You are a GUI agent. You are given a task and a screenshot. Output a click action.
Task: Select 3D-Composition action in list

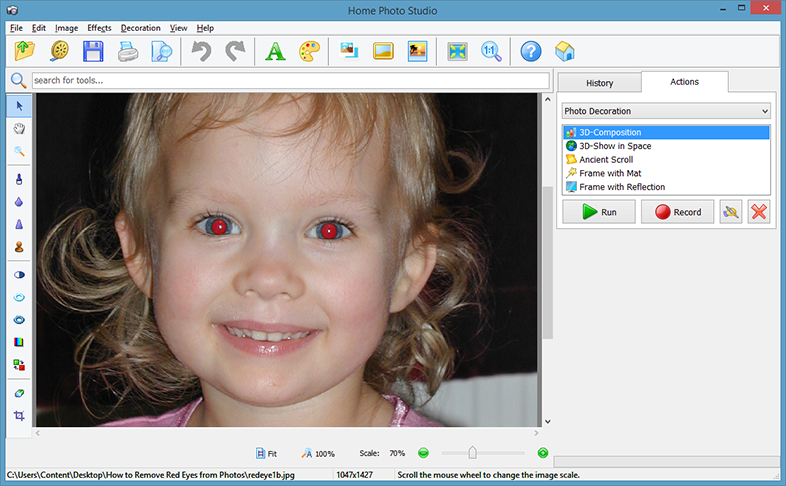click(666, 132)
